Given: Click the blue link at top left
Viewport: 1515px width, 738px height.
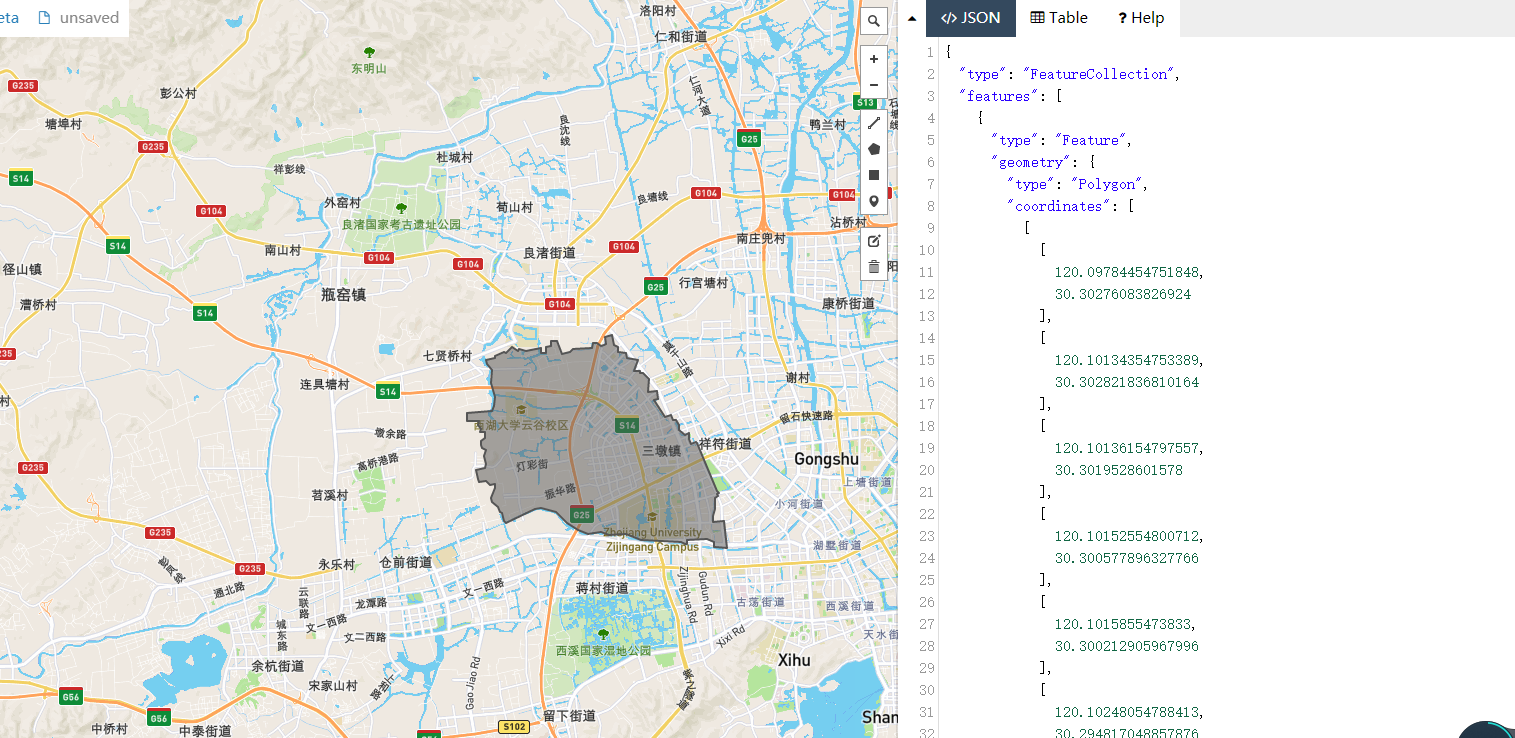Looking at the screenshot, I should point(8,17).
